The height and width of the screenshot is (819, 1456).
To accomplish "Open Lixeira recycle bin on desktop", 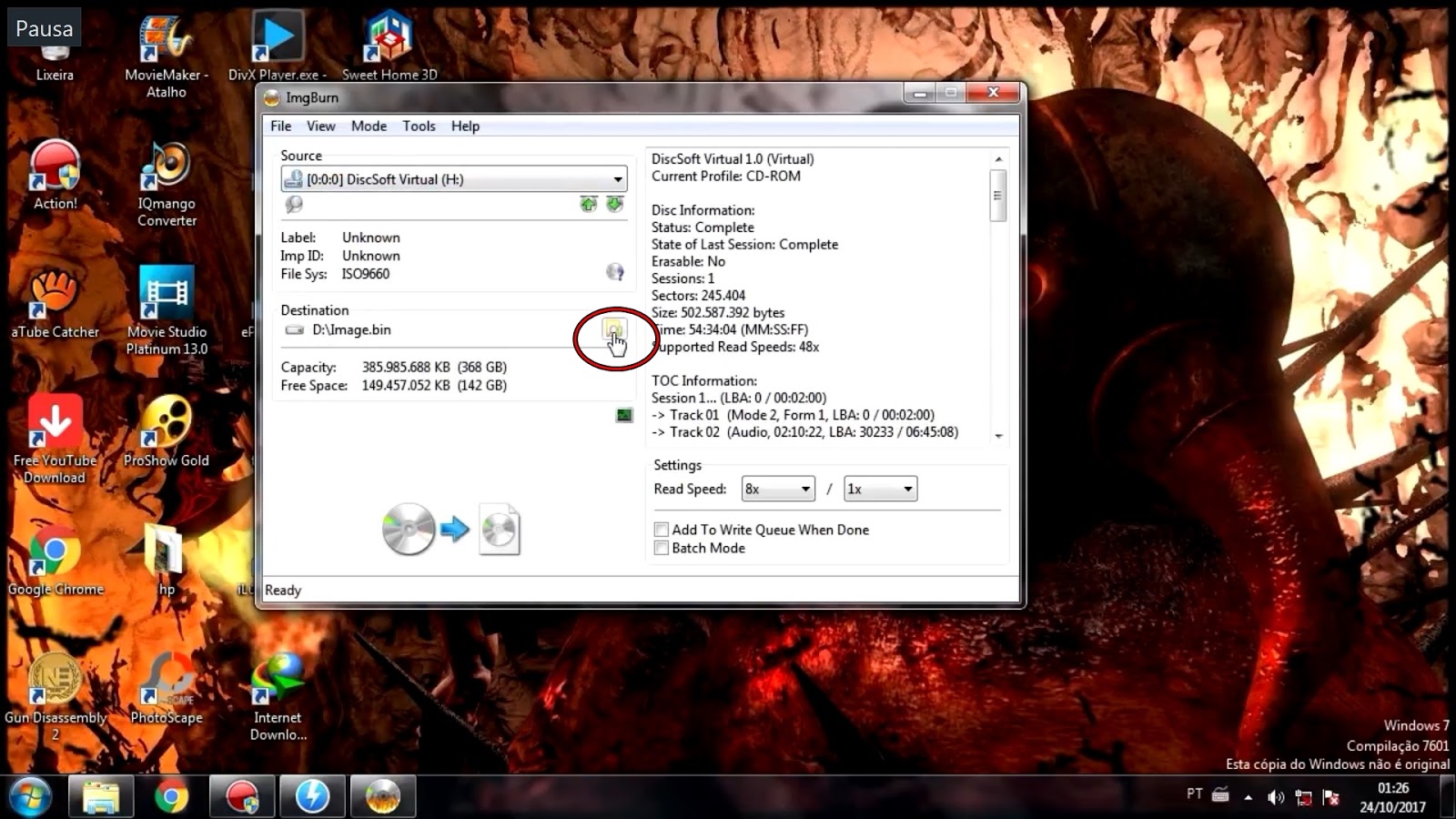I will [55, 45].
